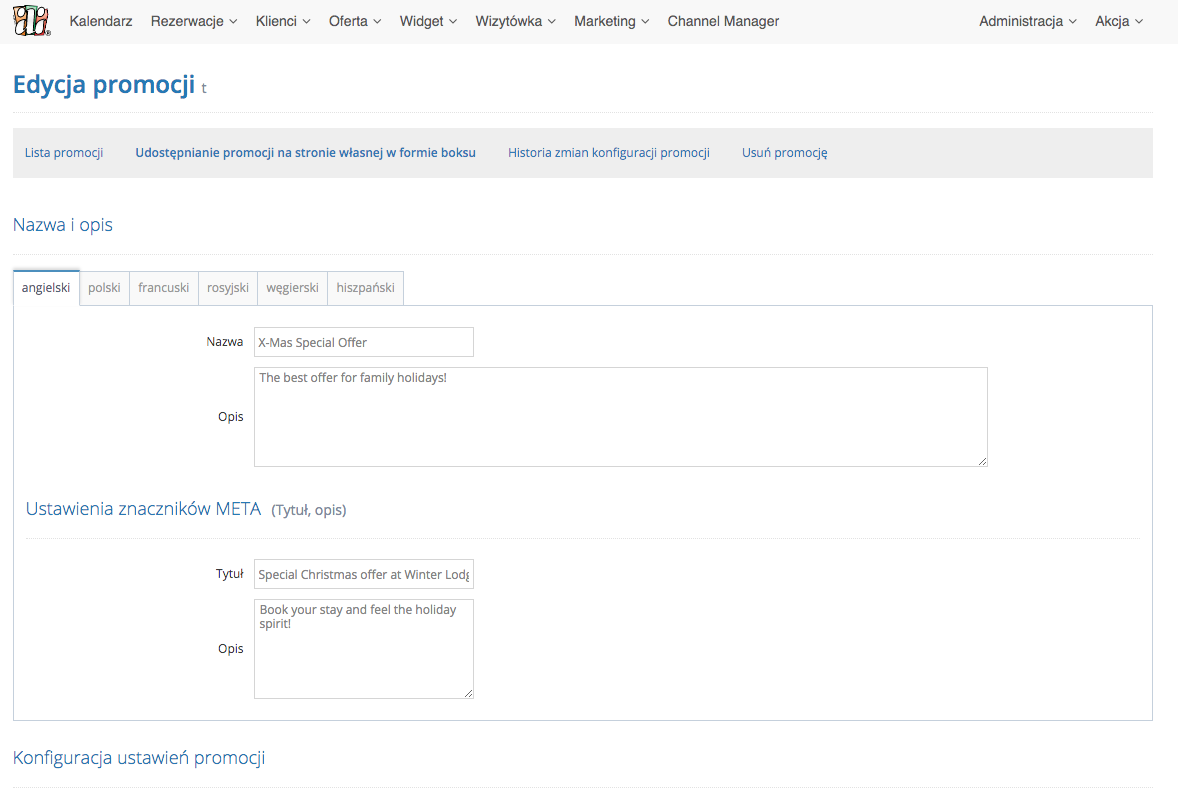Viewport: 1178px width, 796px height.
Task: Expand the Widget menu
Action: pyautogui.click(x=428, y=21)
